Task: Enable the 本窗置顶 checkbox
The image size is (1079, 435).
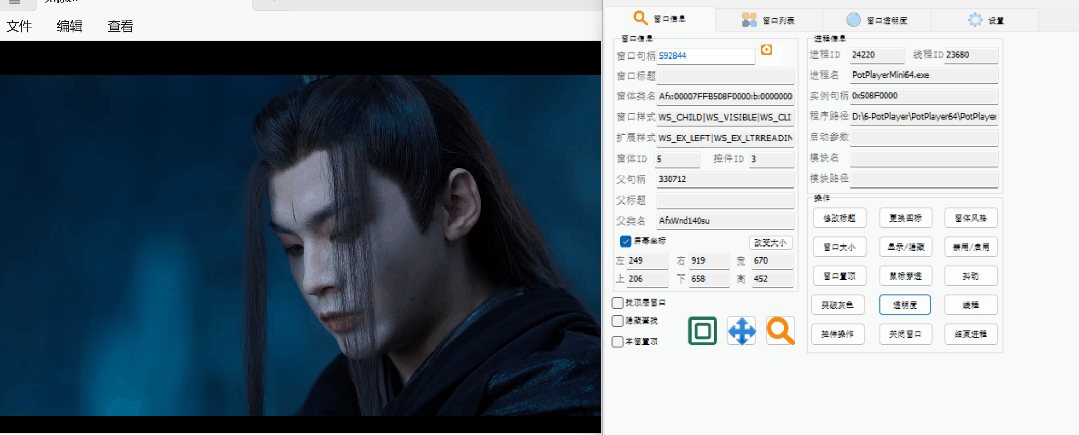Action: coord(618,341)
